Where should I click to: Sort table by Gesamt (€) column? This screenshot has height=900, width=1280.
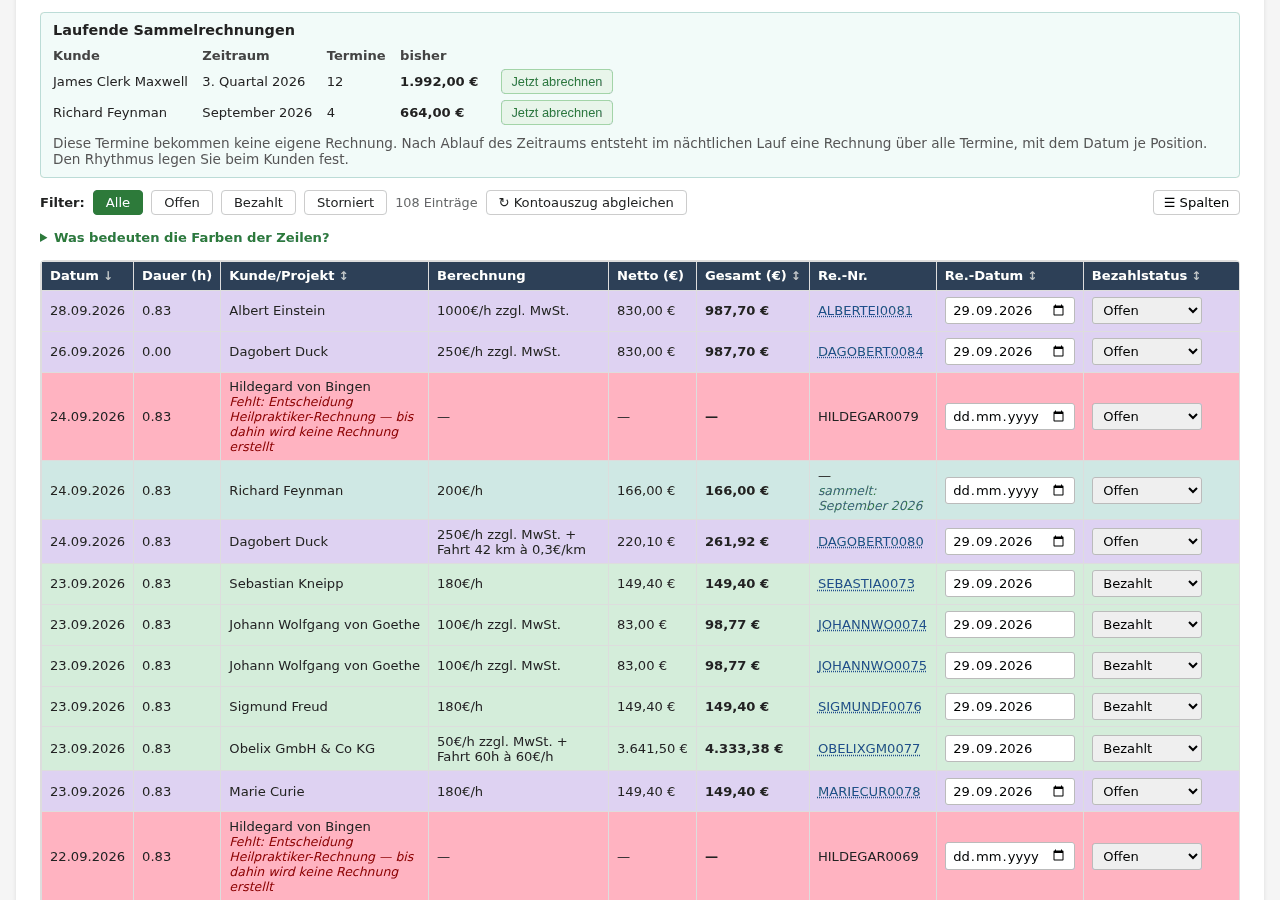pyautogui.click(x=752, y=276)
